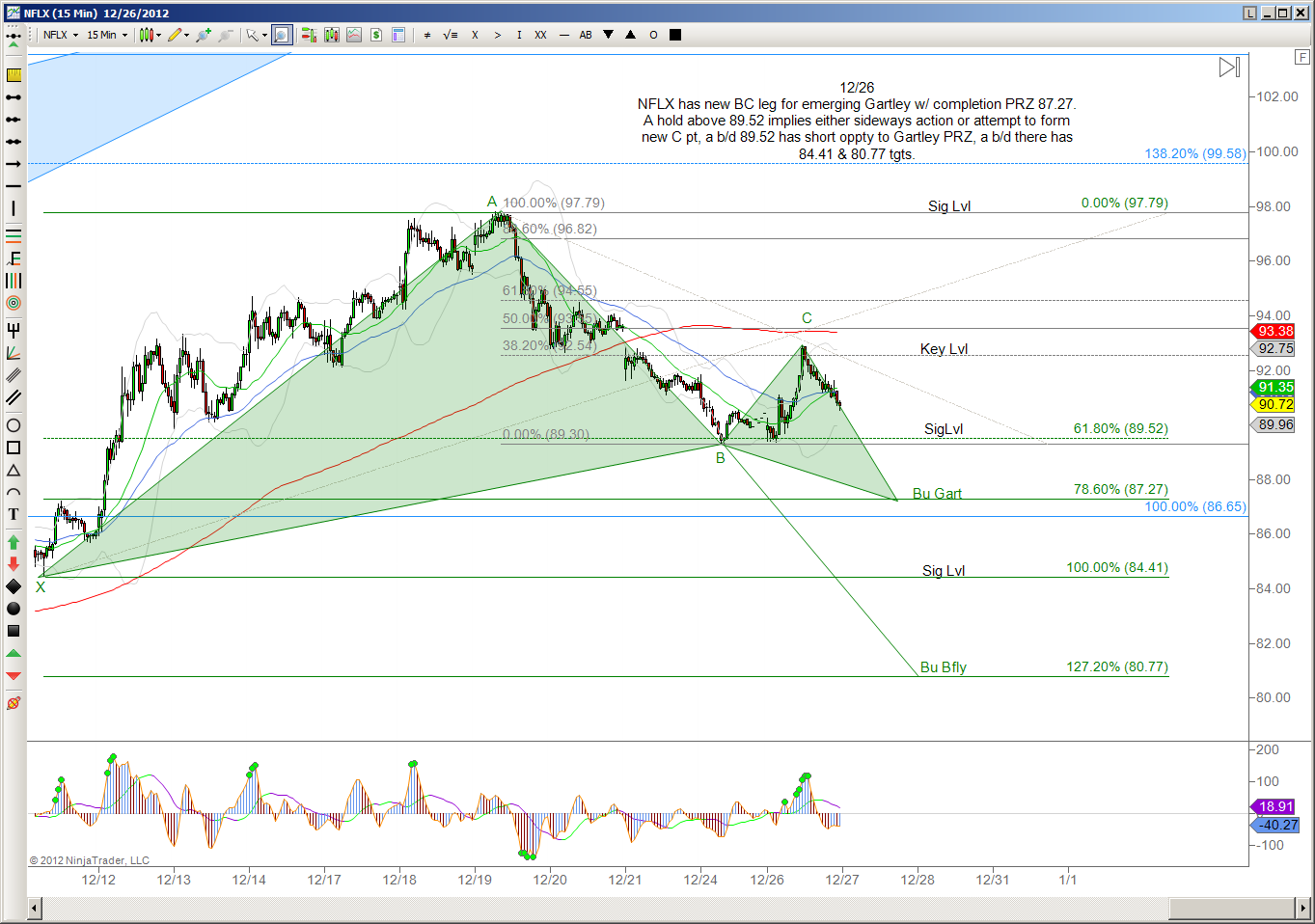Select the green arrow up marker
The height and width of the screenshot is (924, 1315).
point(14,542)
